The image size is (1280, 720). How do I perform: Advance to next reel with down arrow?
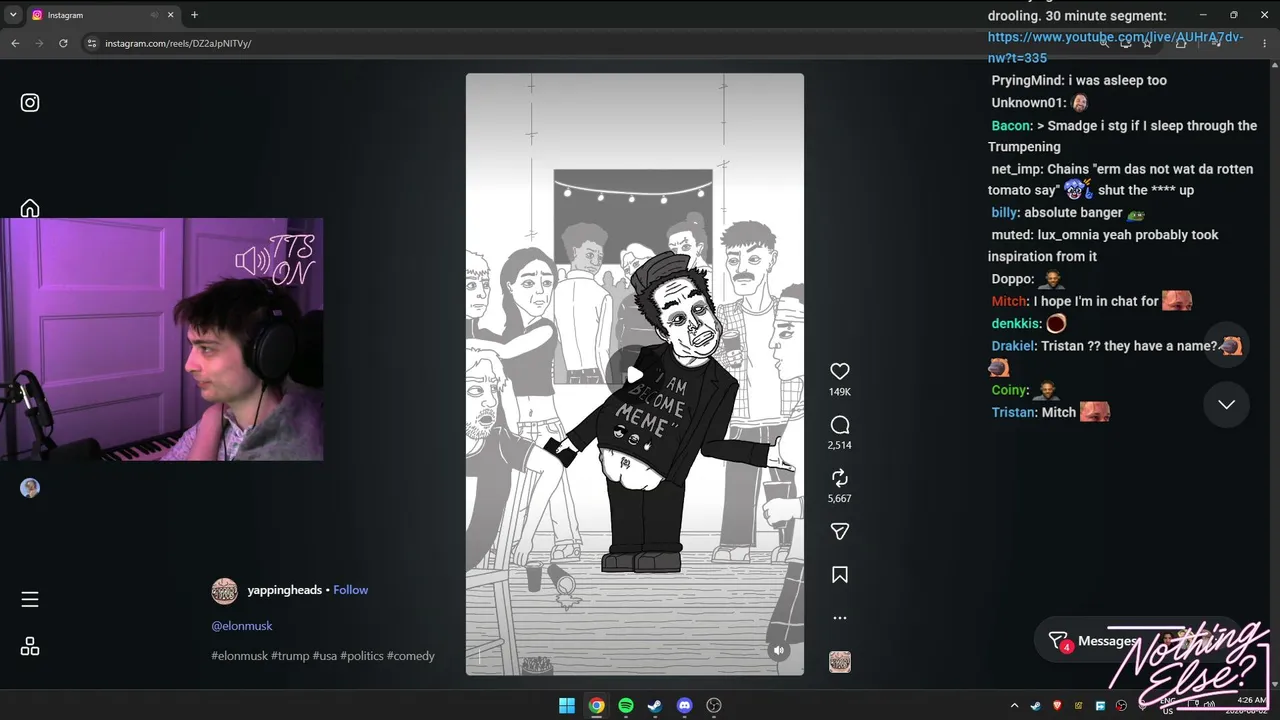[1227, 404]
